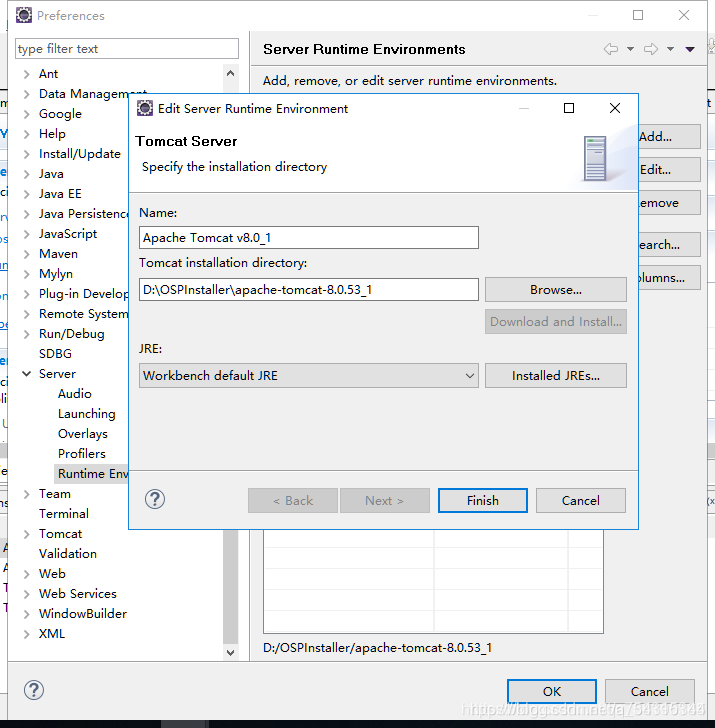
Task: Expand the Help tree node
Action: pos(27,134)
